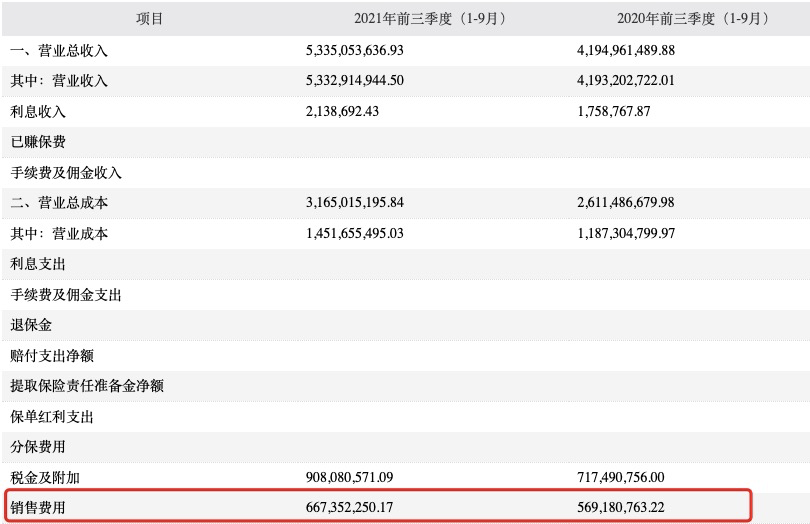The width and height of the screenshot is (810, 524).
Task: Click the 项目 column header
Action: pyautogui.click(x=149, y=19)
